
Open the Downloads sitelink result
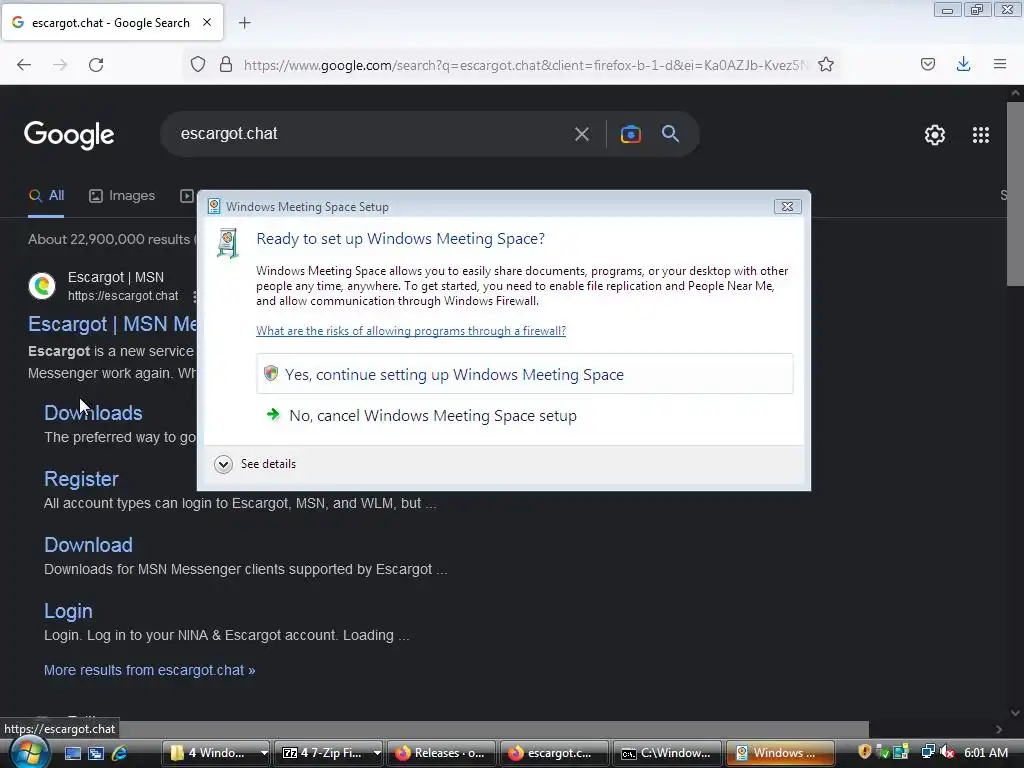[x=93, y=413]
